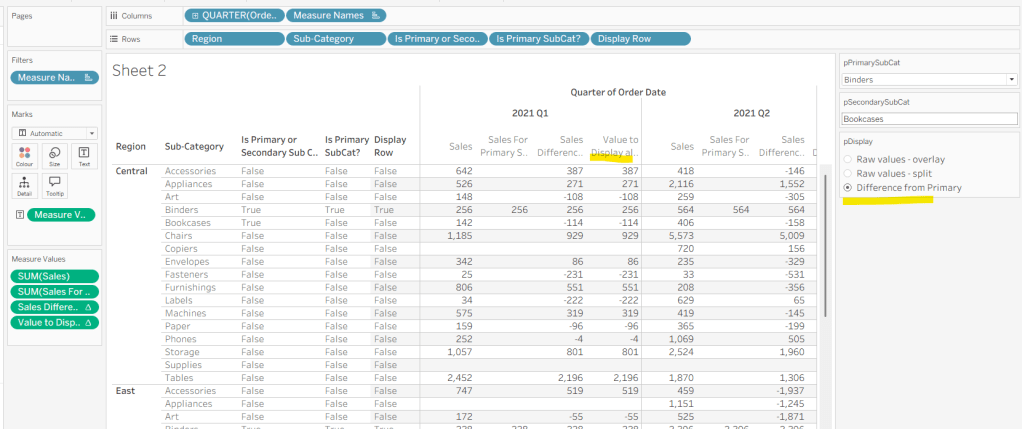
Task: Click the Columns shelf icon
Action: (114, 16)
